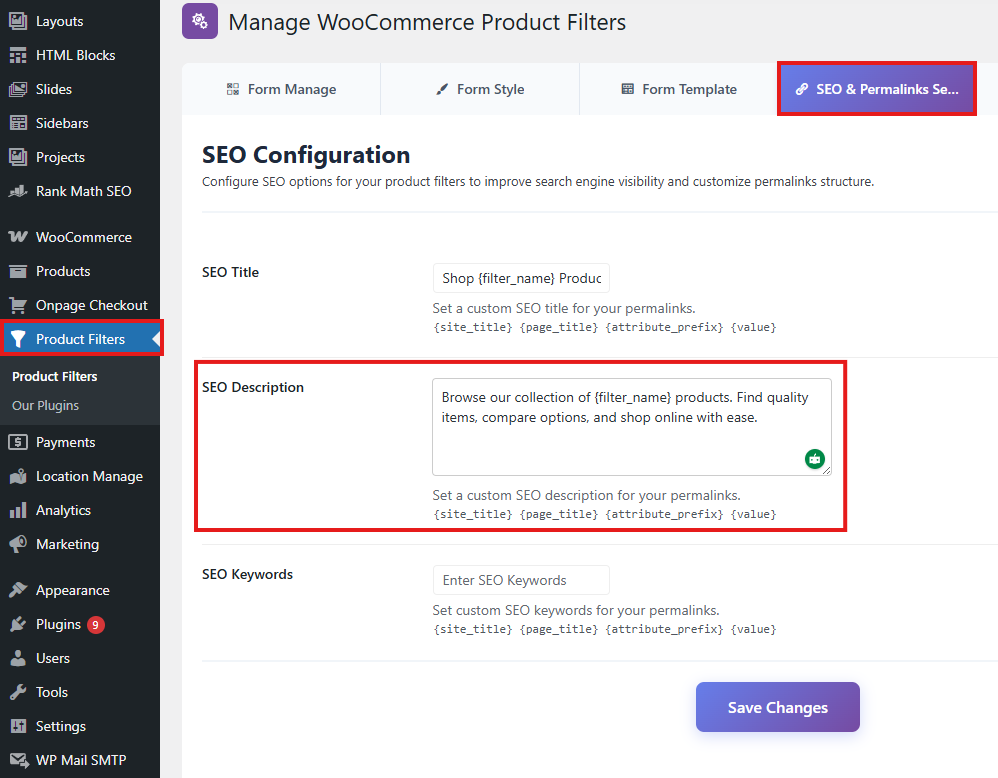Image resolution: width=998 pixels, height=778 pixels.
Task: Click the Projects sidebar icon
Action: coord(18,157)
